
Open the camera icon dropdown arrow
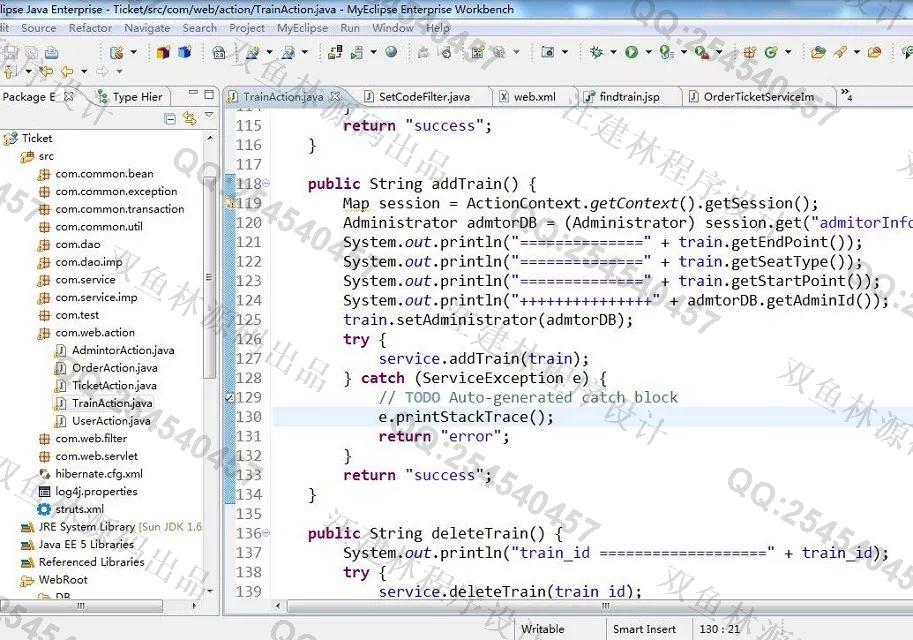click(x=565, y=52)
